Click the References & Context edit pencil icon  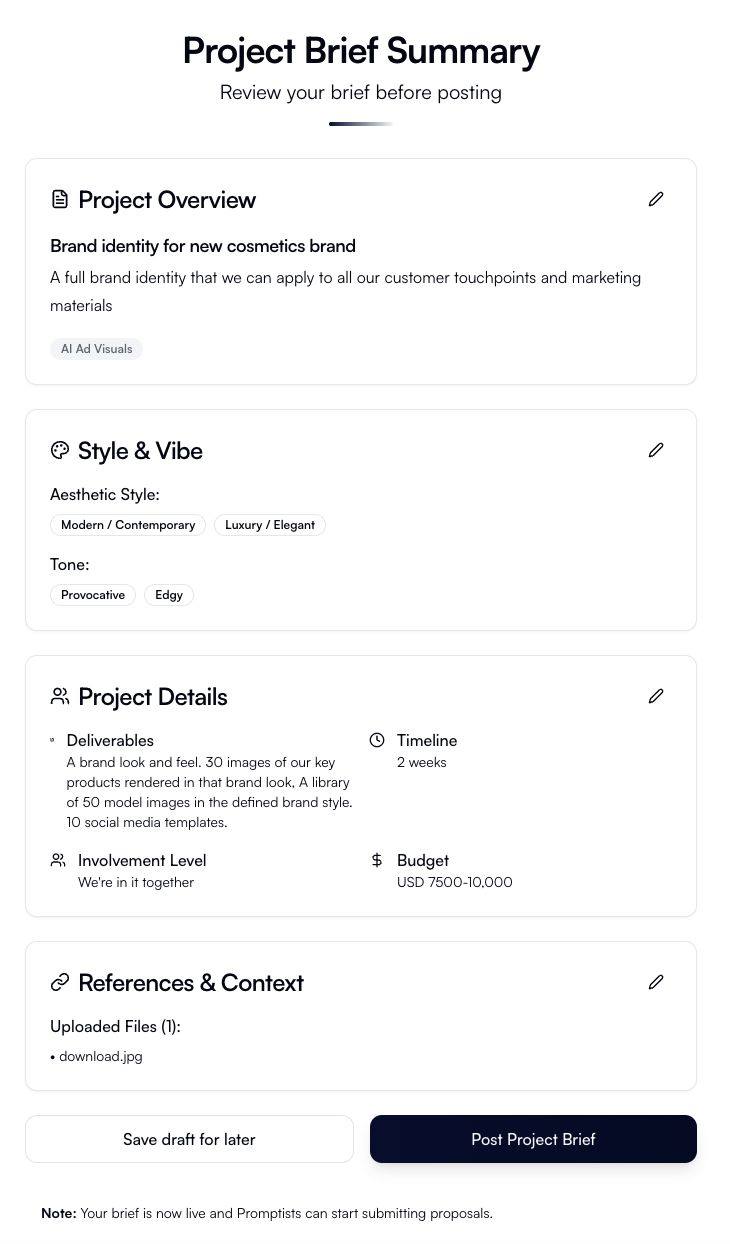(x=656, y=982)
